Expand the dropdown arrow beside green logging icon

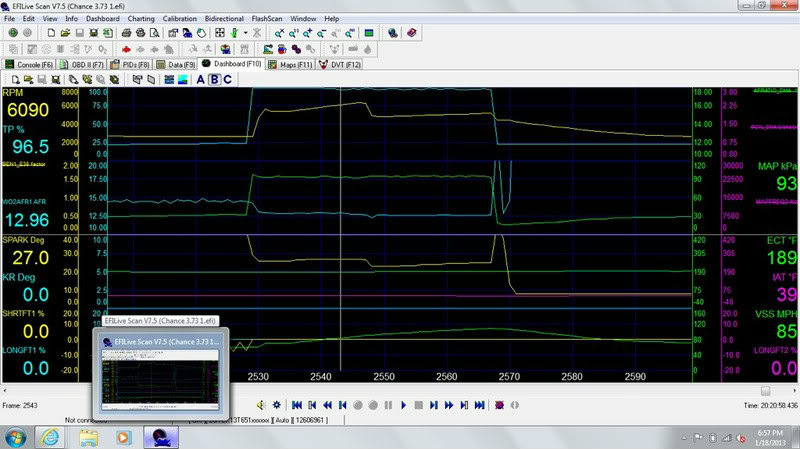click(x=245, y=33)
